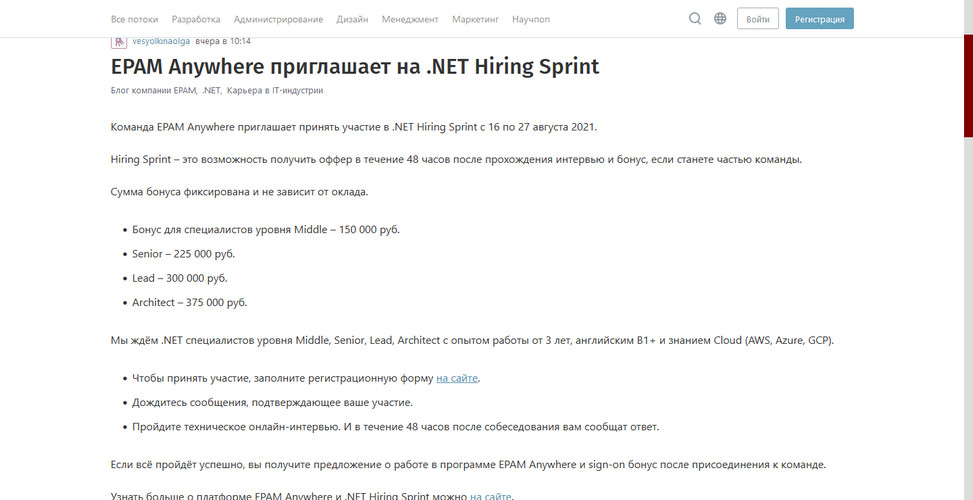Open the '.NET' hub link

point(212,91)
